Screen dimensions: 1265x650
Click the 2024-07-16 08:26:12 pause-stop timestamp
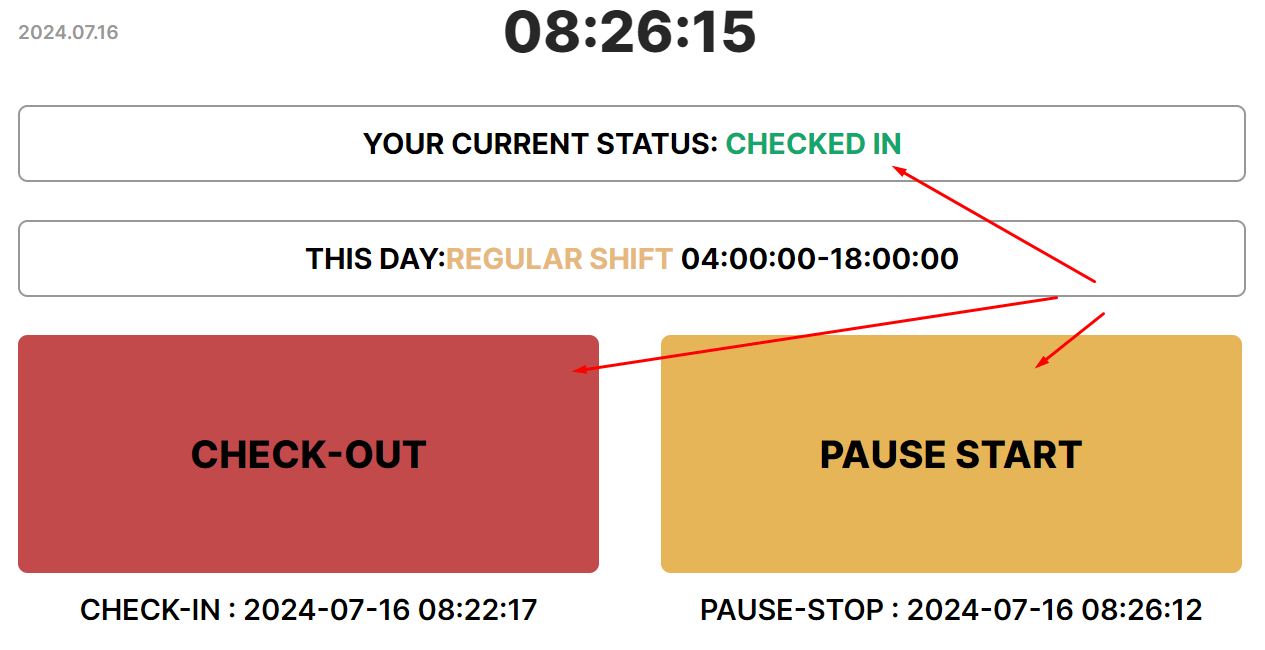(x=1054, y=610)
